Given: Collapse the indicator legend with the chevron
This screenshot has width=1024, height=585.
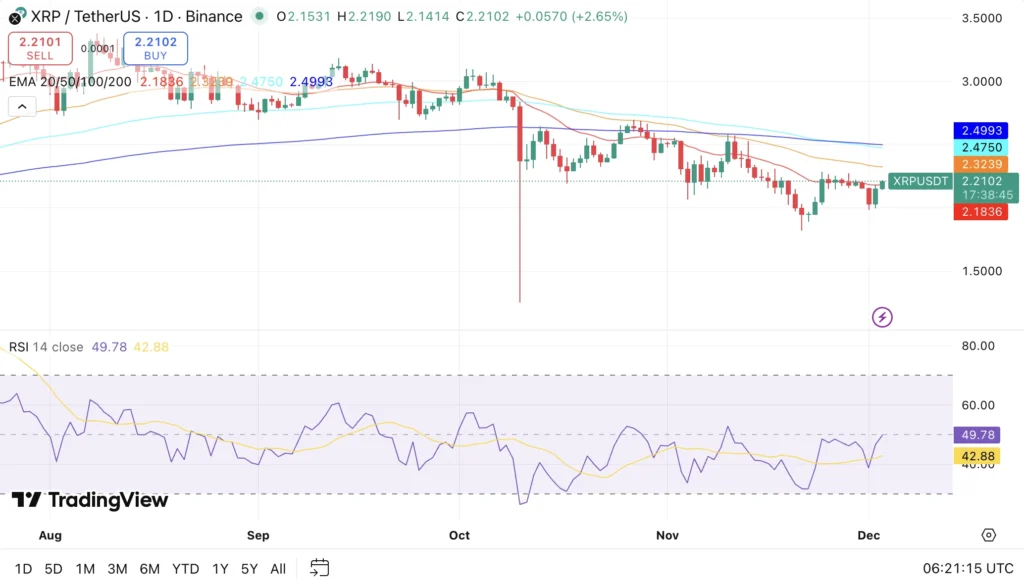Looking at the screenshot, I should coord(22,106).
